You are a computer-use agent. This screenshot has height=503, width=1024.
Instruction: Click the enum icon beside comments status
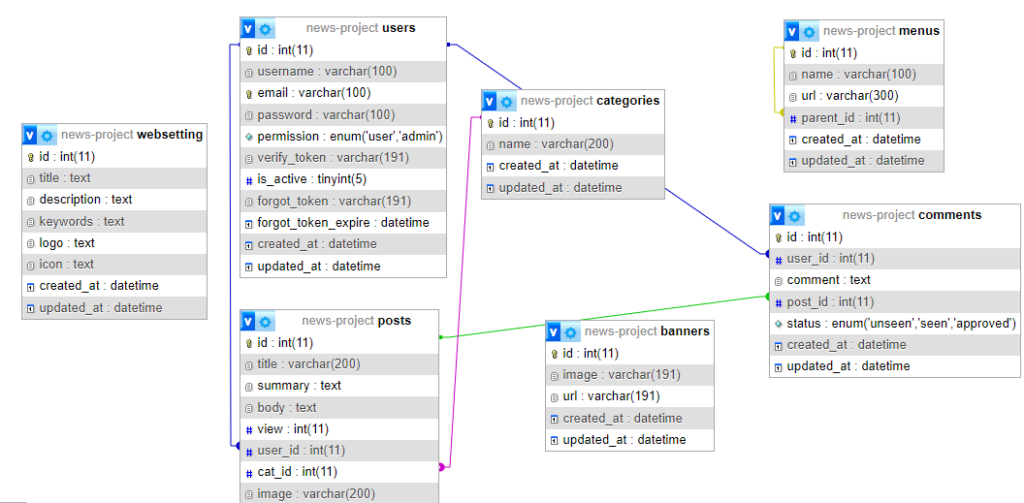pos(778,323)
